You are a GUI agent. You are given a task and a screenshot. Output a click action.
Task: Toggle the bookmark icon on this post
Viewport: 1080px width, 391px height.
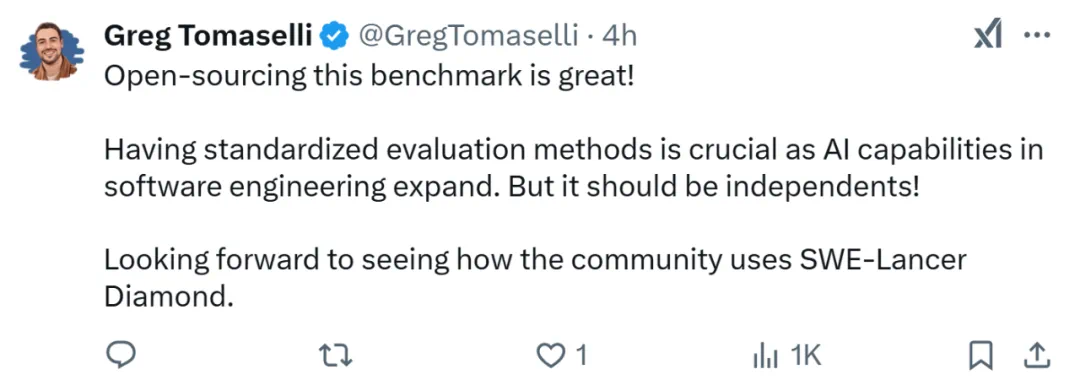point(980,355)
